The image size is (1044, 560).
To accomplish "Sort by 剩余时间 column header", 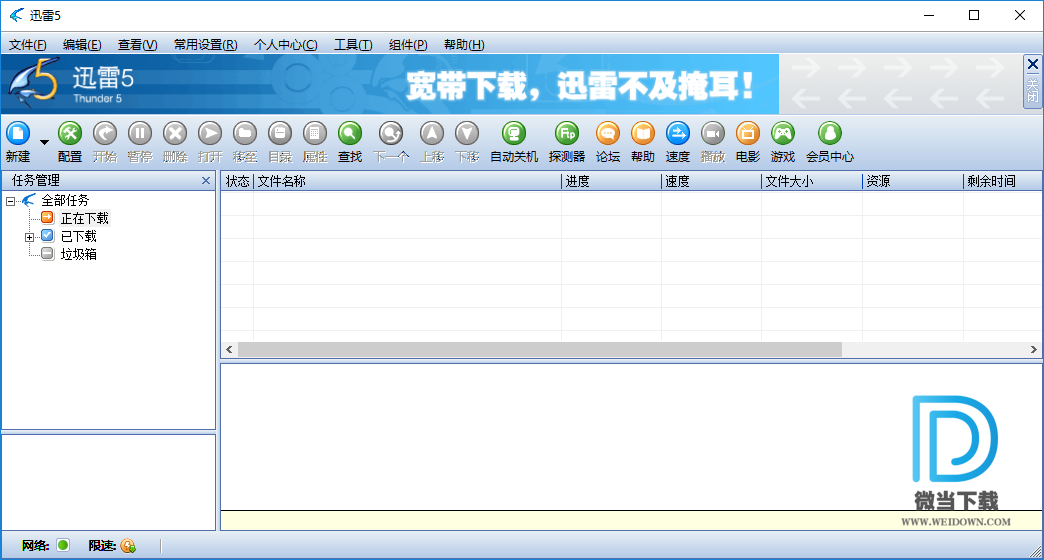I will (x=1003, y=181).
